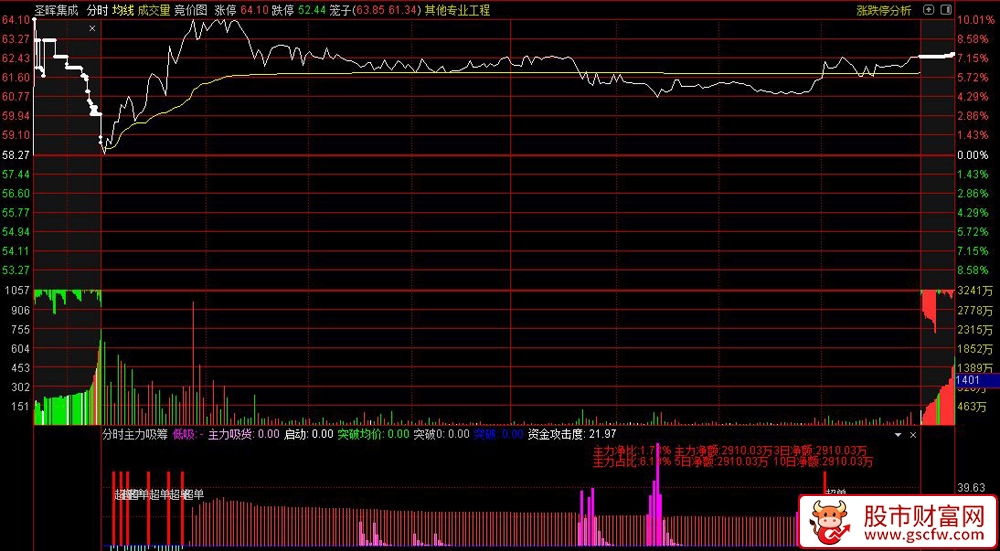Toggle the side panel layout icon at top right

pyautogui.click(x=946, y=10)
